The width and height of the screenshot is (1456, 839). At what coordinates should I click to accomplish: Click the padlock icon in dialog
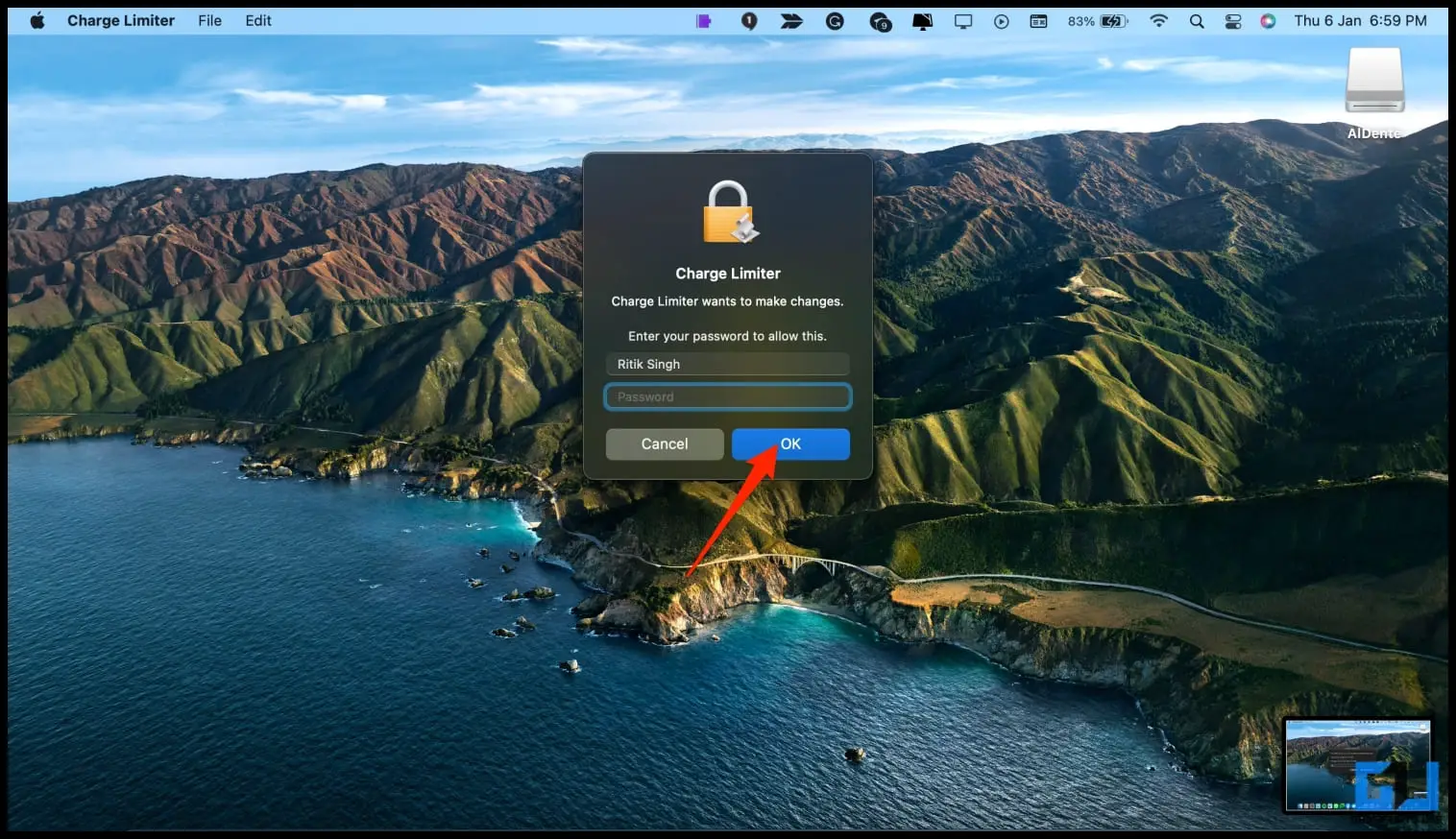coord(729,212)
